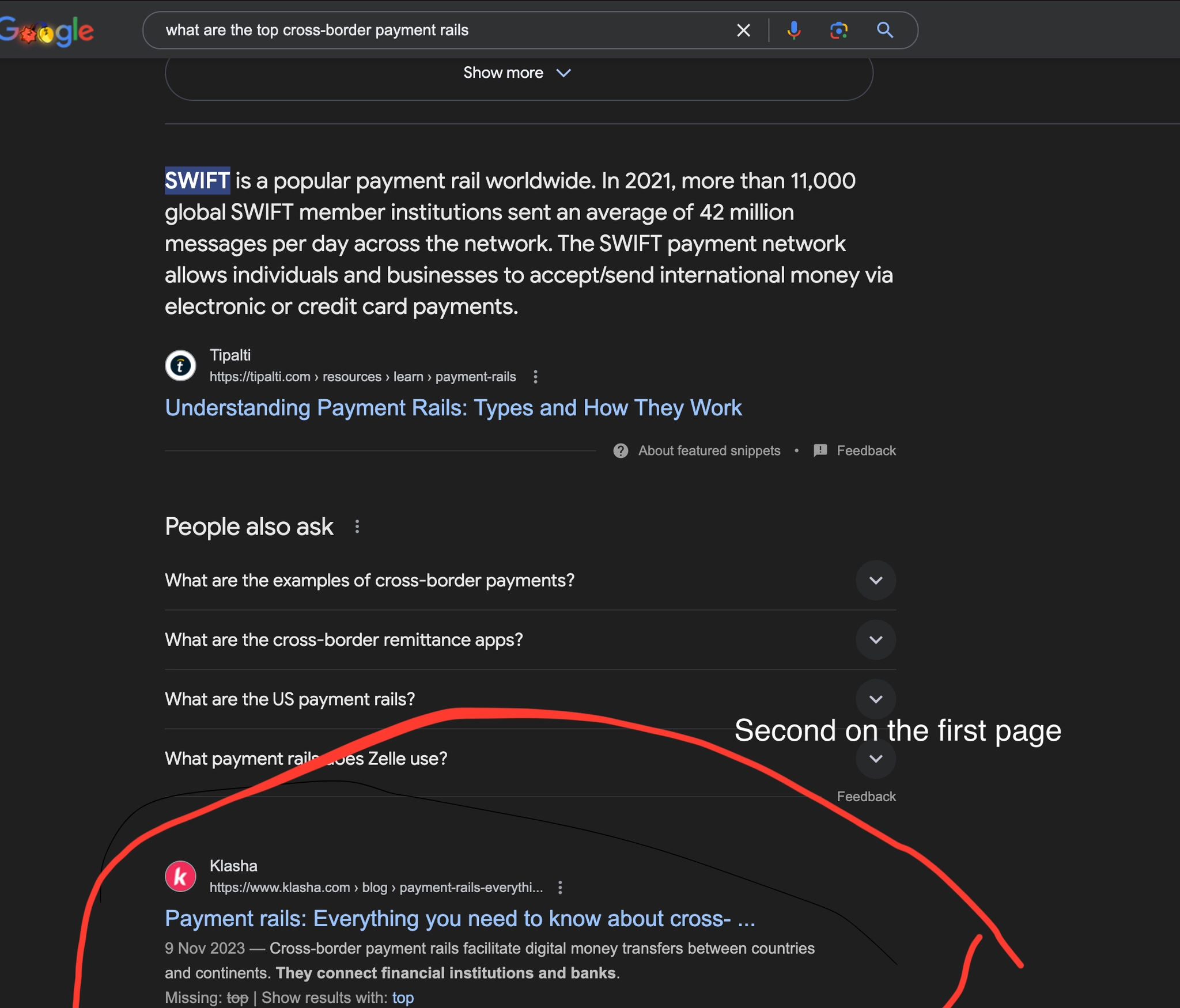Open People also ask options menu
Viewport: 1180px width, 1008px height.
click(x=357, y=526)
